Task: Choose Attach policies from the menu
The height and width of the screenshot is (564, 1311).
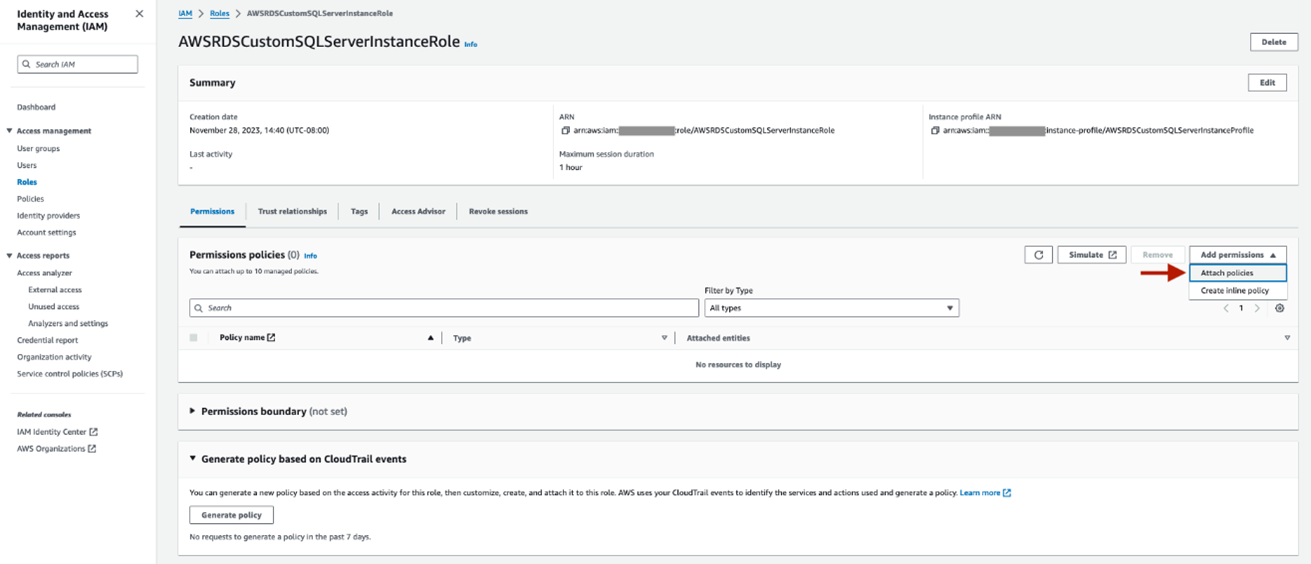Action: (1238, 273)
